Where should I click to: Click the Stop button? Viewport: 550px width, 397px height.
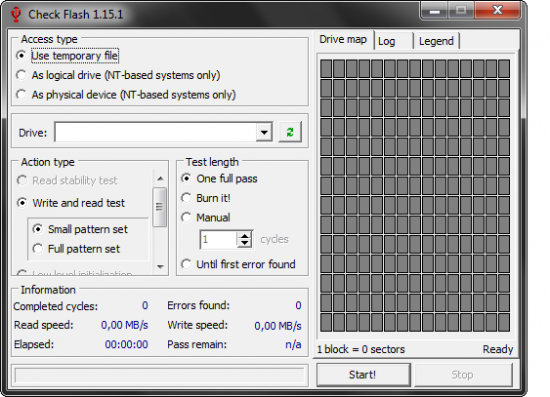coord(463,375)
